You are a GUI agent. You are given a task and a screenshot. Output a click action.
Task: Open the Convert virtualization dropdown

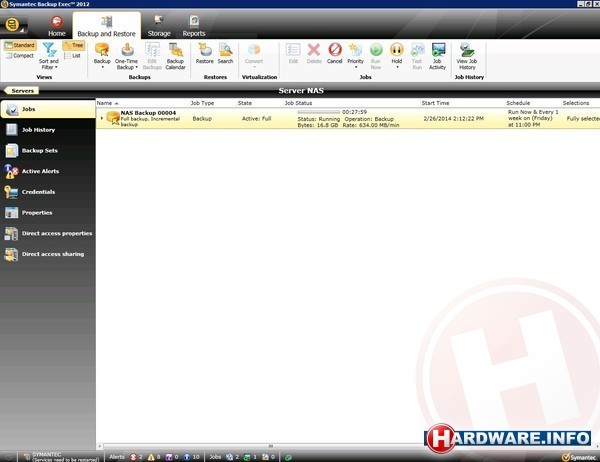[254, 56]
